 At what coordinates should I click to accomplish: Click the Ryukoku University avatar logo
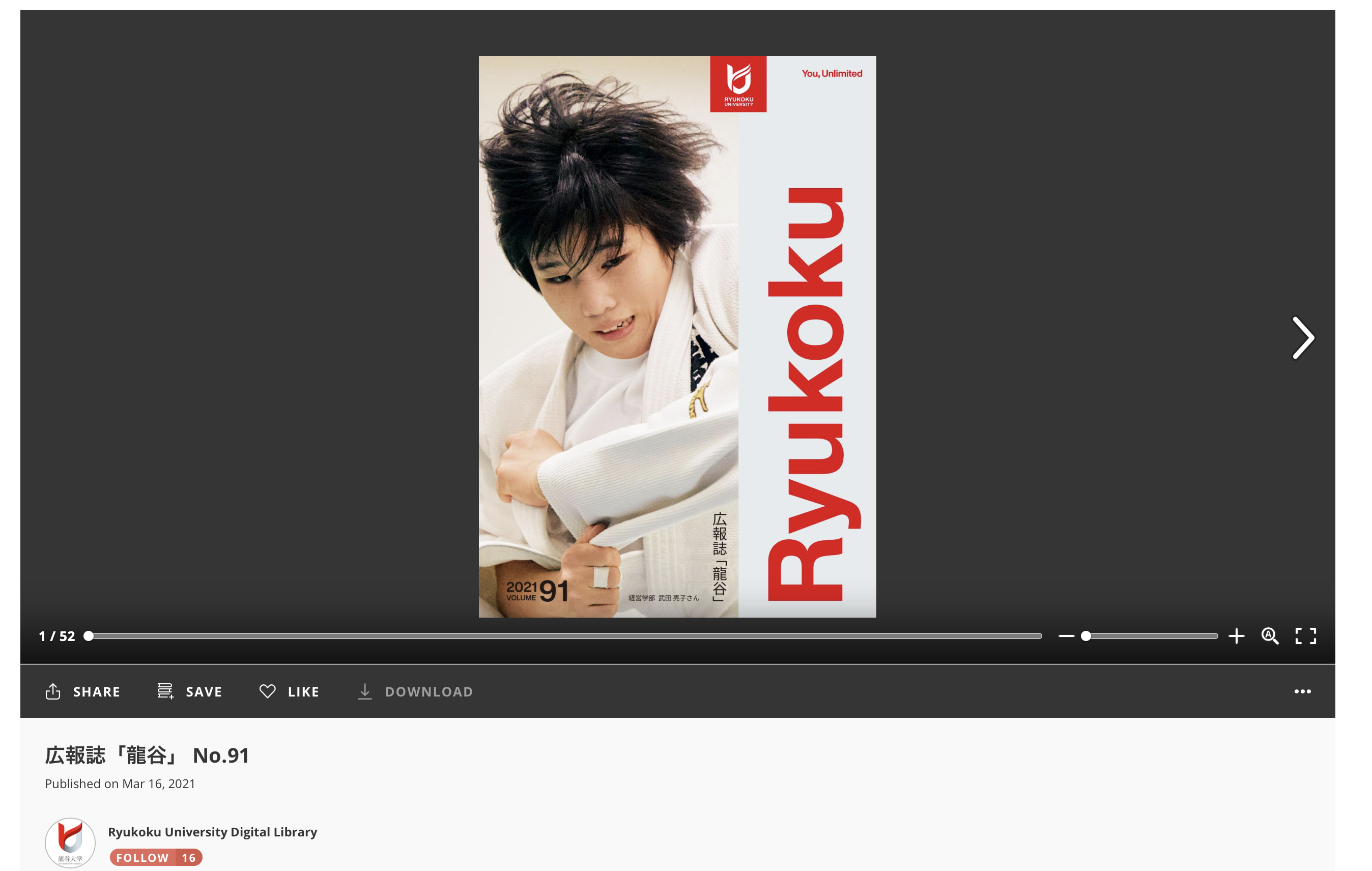point(70,843)
